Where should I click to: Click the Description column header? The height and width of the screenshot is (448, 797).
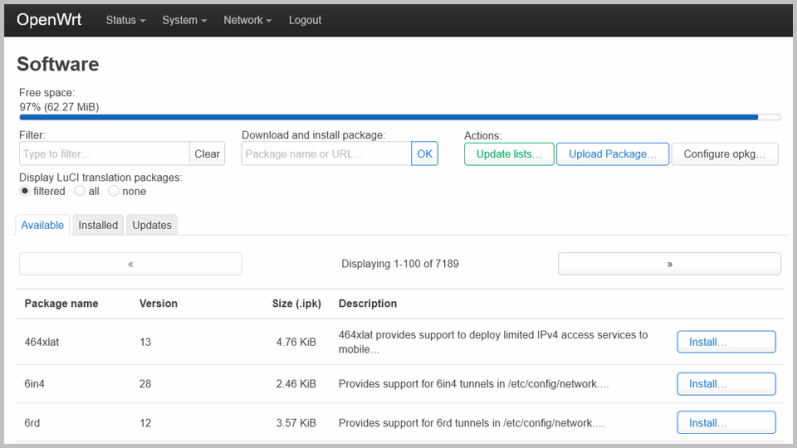coord(367,304)
